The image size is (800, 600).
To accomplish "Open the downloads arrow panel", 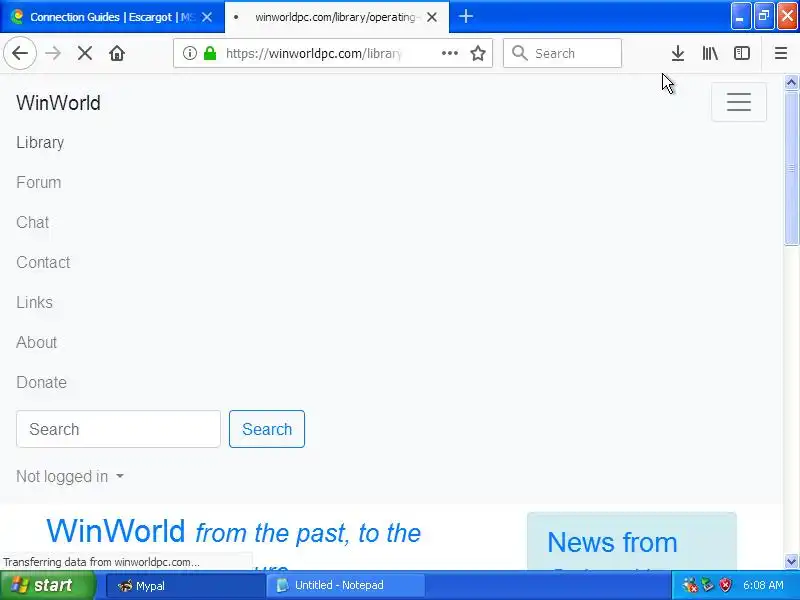I will coord(678,53).
